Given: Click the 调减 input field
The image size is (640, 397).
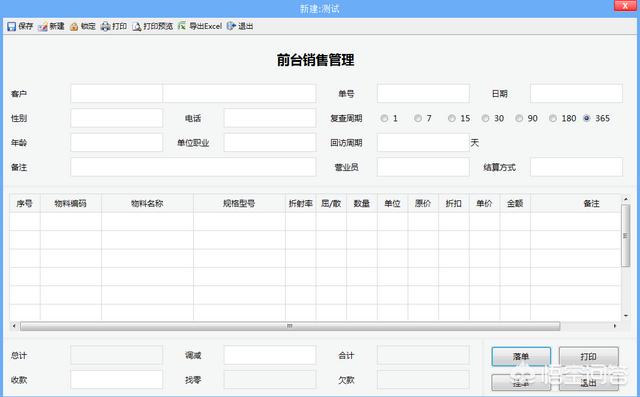Looking at the screenshot, I should point(270,355).
